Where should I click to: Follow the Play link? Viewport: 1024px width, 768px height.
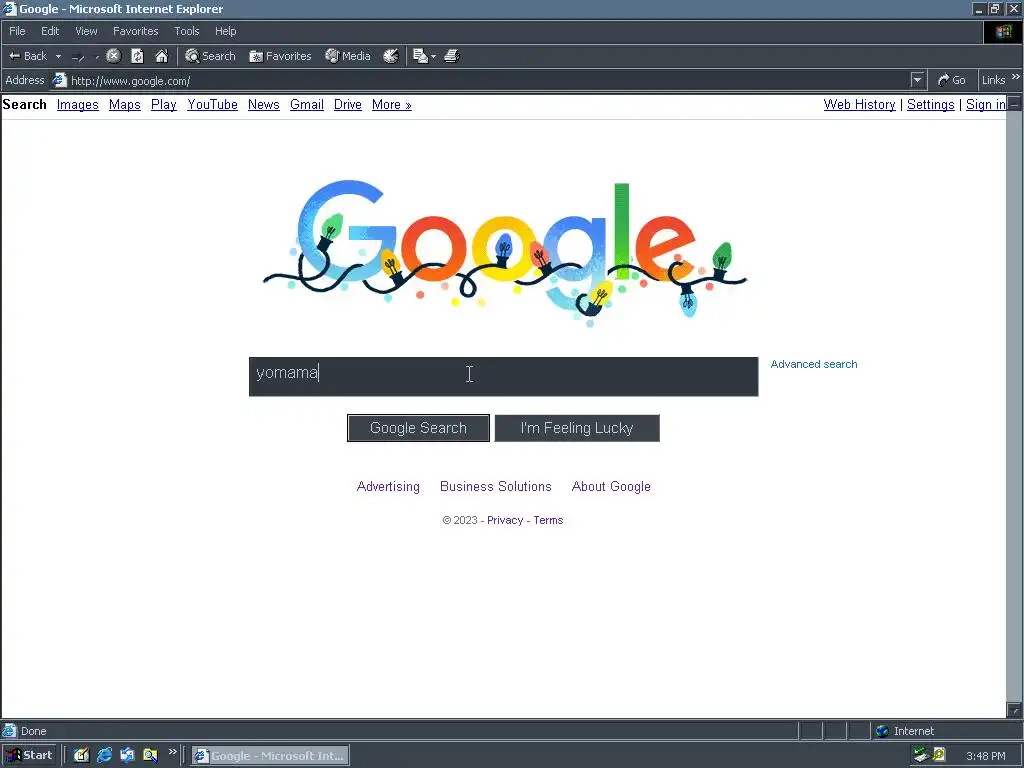tap(164, 104)
